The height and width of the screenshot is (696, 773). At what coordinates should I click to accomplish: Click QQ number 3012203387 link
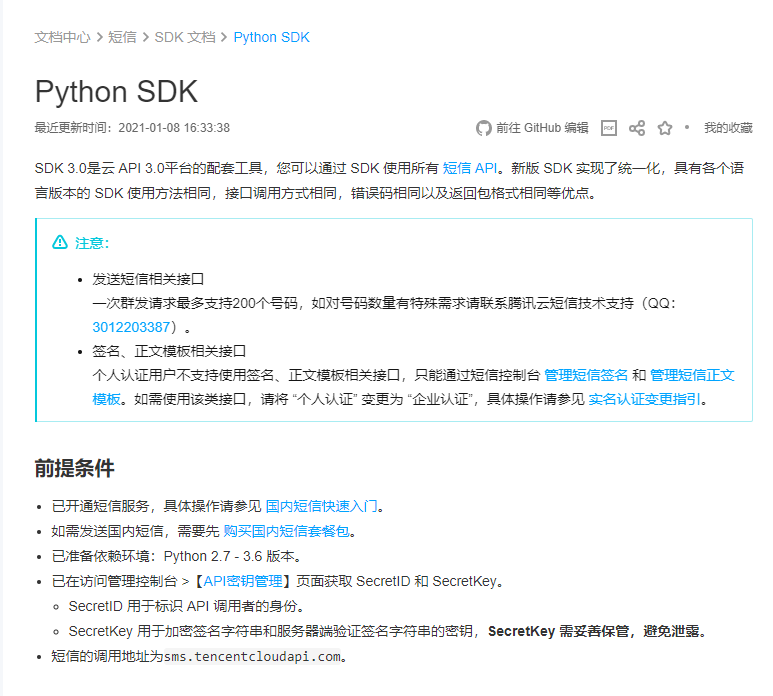(x=131, y=327)
